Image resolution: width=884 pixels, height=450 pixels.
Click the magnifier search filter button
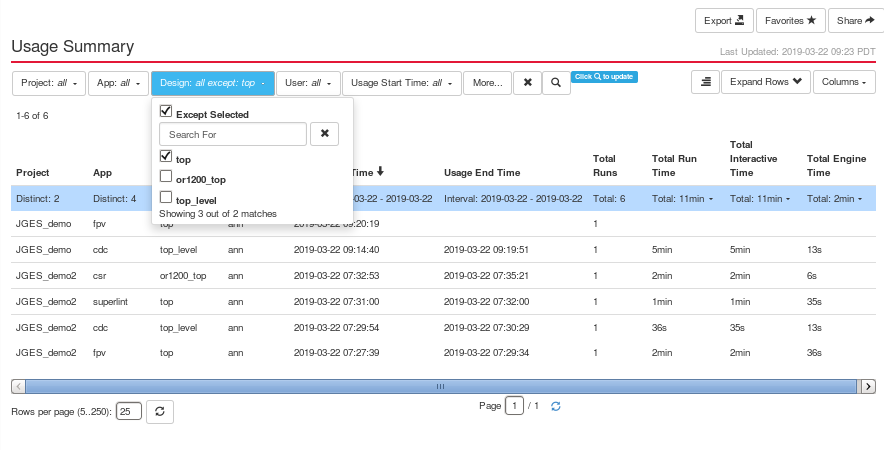pyautogui.click(x=556, y=83)
